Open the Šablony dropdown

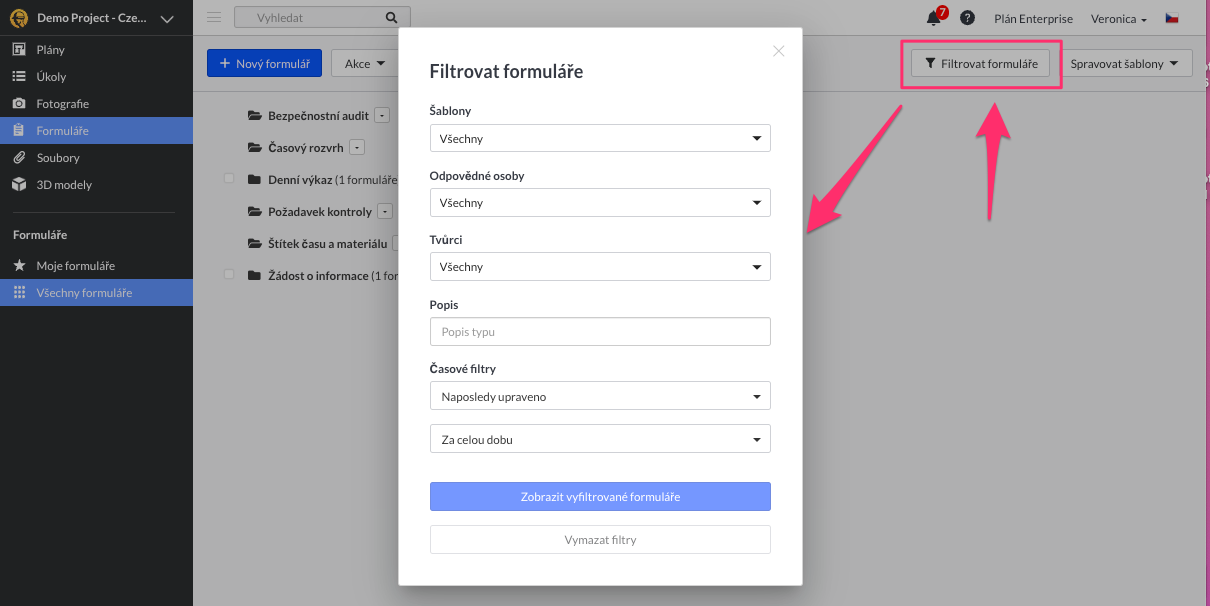click(x=600, y=138)
